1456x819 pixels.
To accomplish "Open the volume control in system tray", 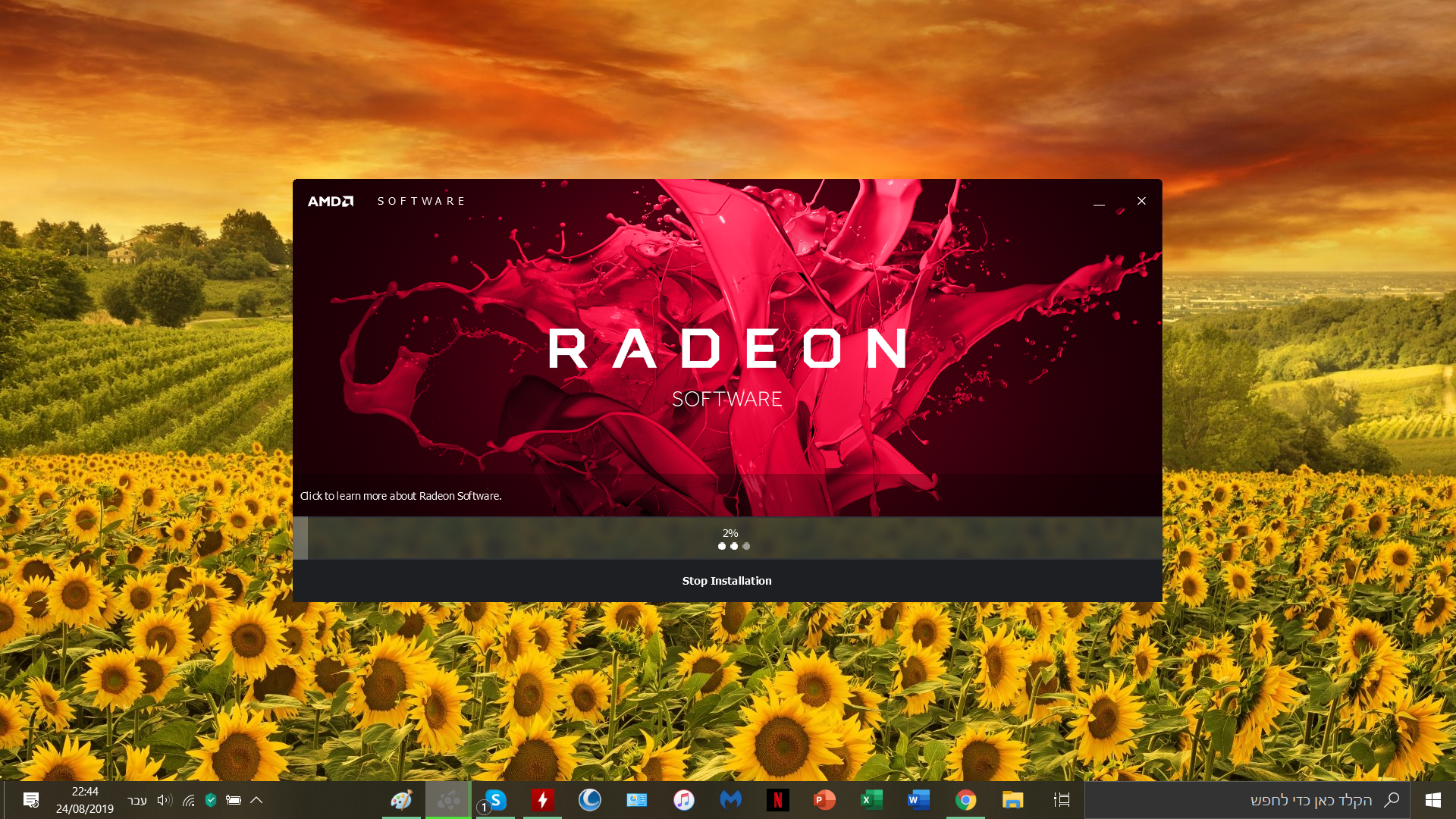I will click(164, 800).
